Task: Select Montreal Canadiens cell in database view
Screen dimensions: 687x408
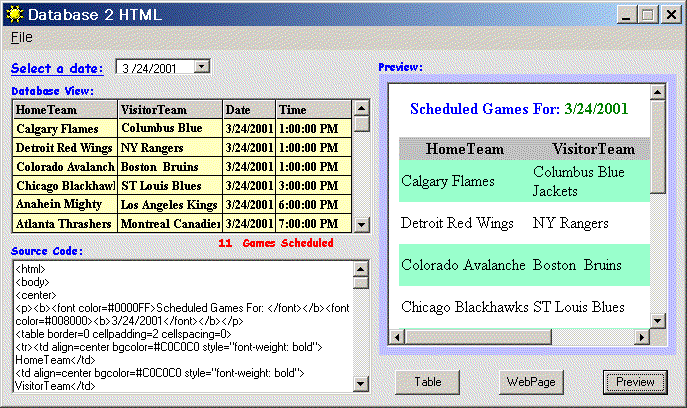Action: [x=170, y=224]
